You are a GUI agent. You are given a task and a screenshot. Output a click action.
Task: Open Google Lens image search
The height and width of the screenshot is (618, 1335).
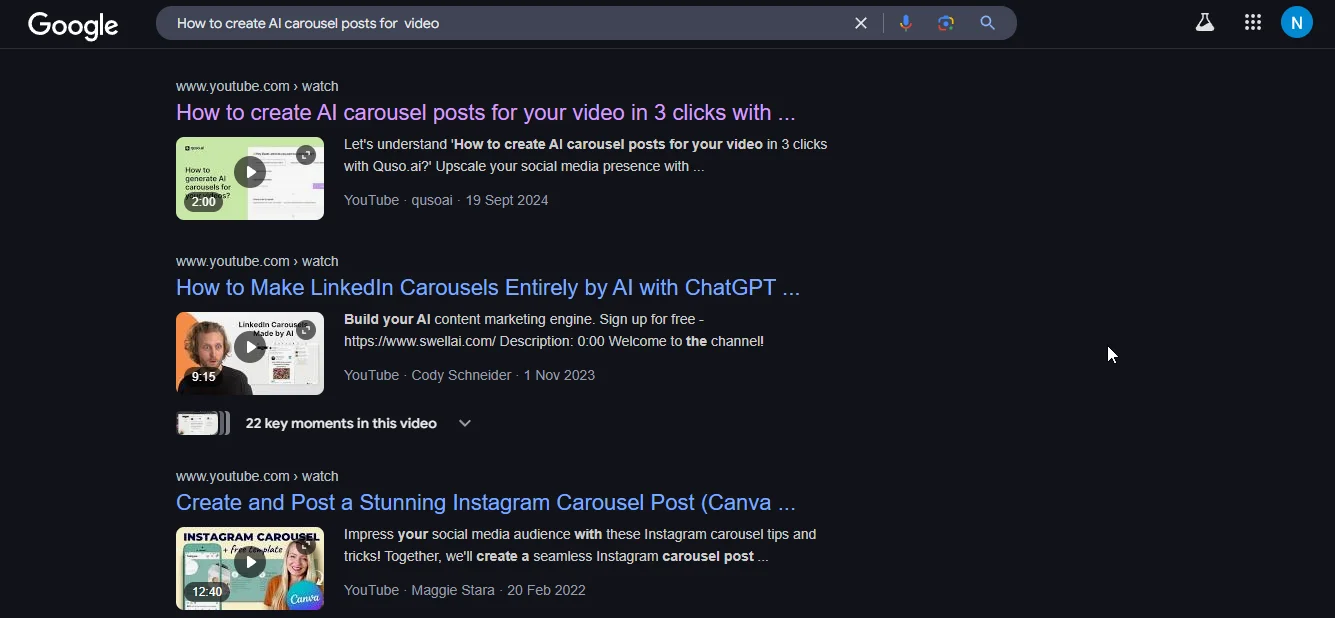point(946,23)
